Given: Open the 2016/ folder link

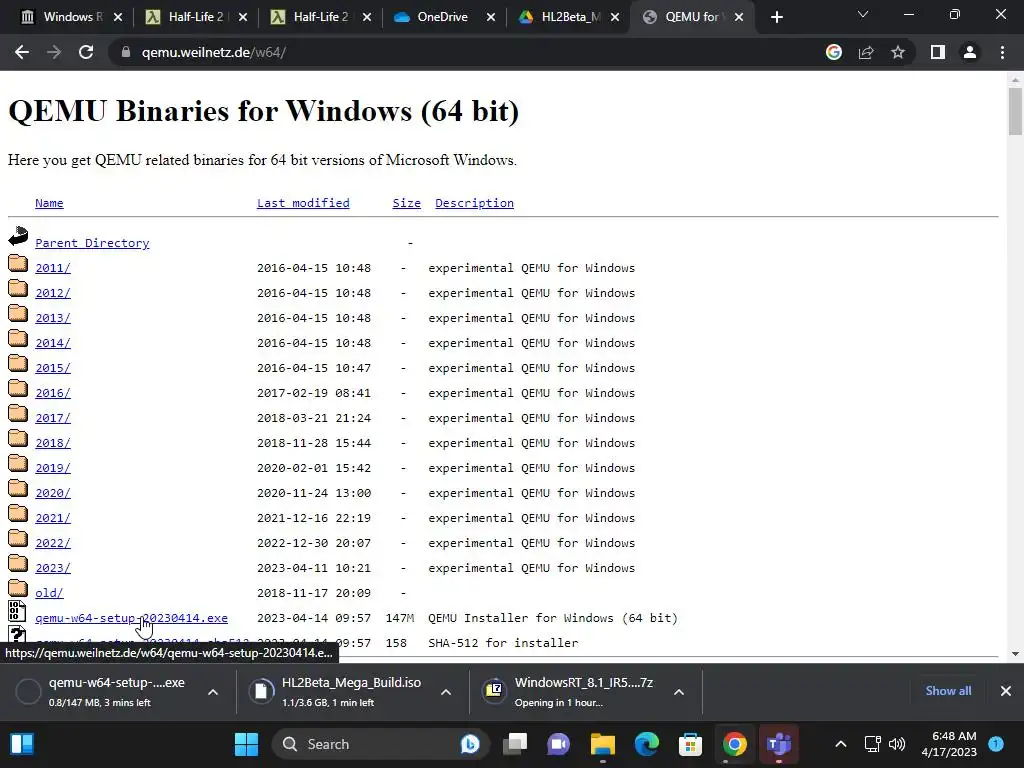Looking at the screenshot, I should tap(53, 393).
